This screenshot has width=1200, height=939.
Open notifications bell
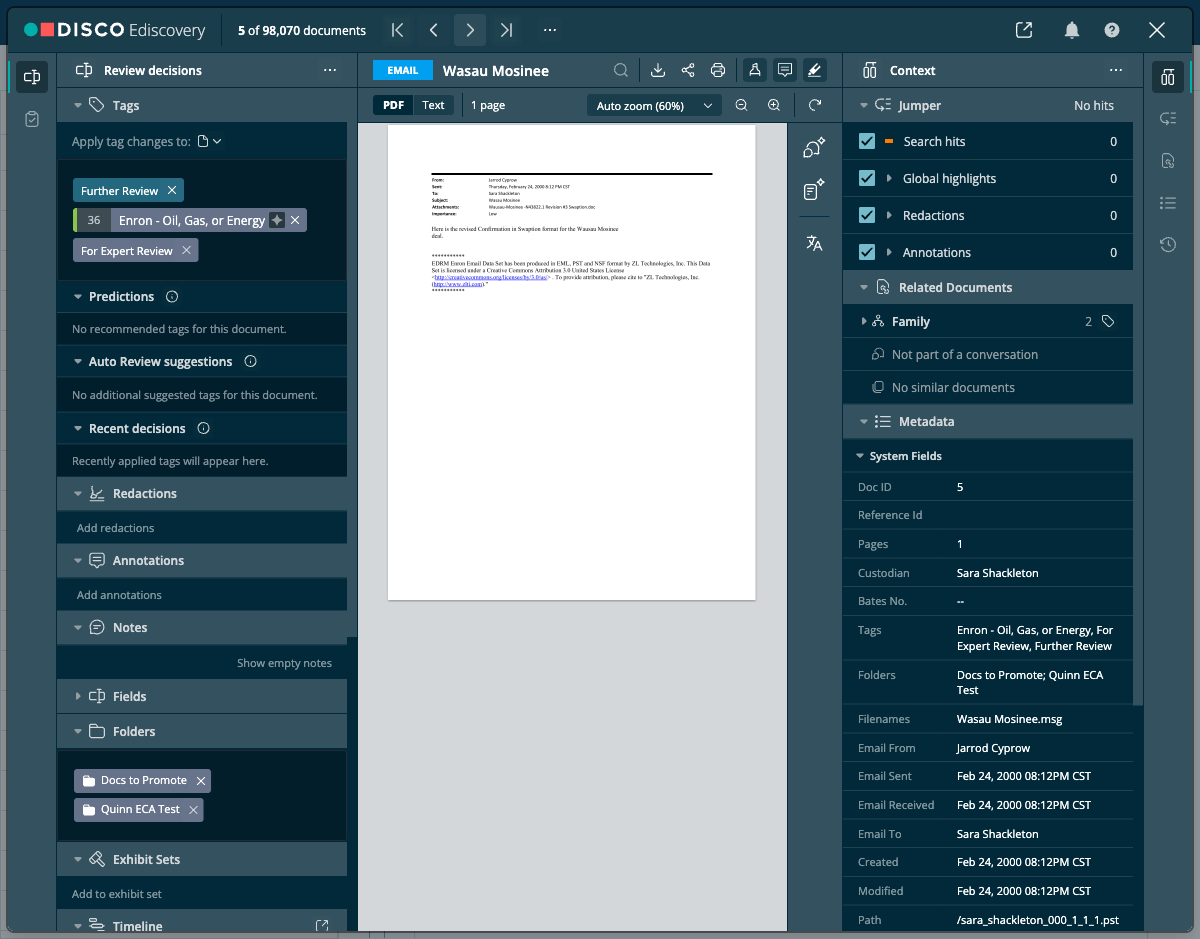tap(1072, 30)
